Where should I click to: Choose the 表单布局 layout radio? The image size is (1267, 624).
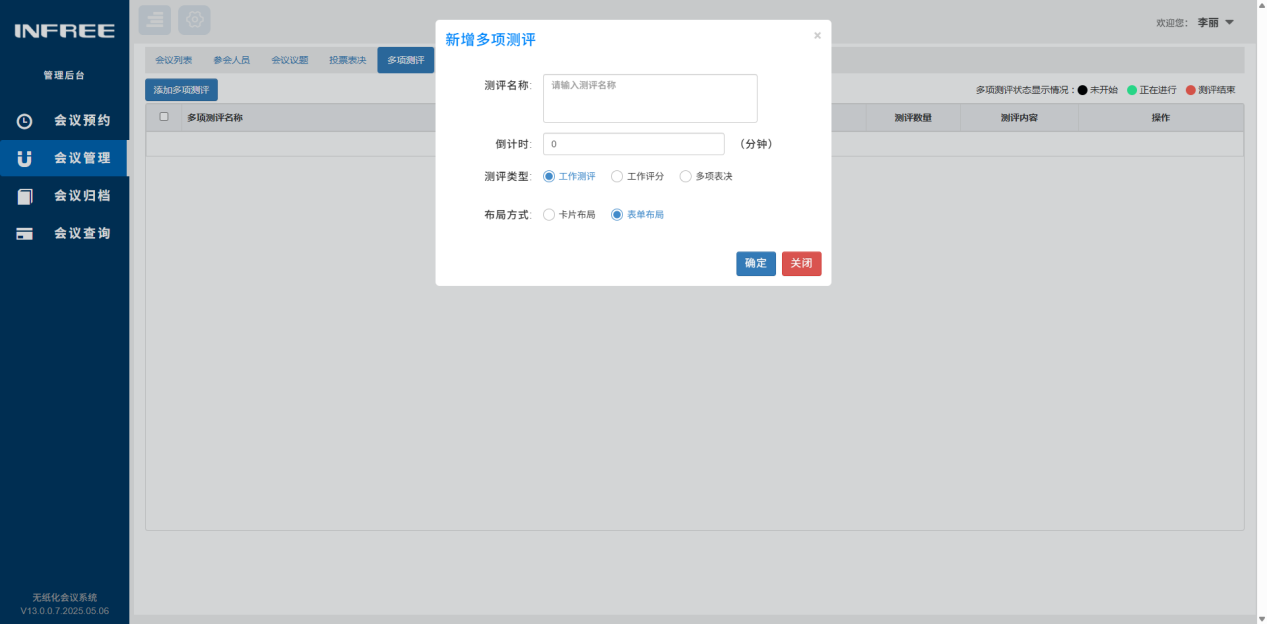point(617,214)
